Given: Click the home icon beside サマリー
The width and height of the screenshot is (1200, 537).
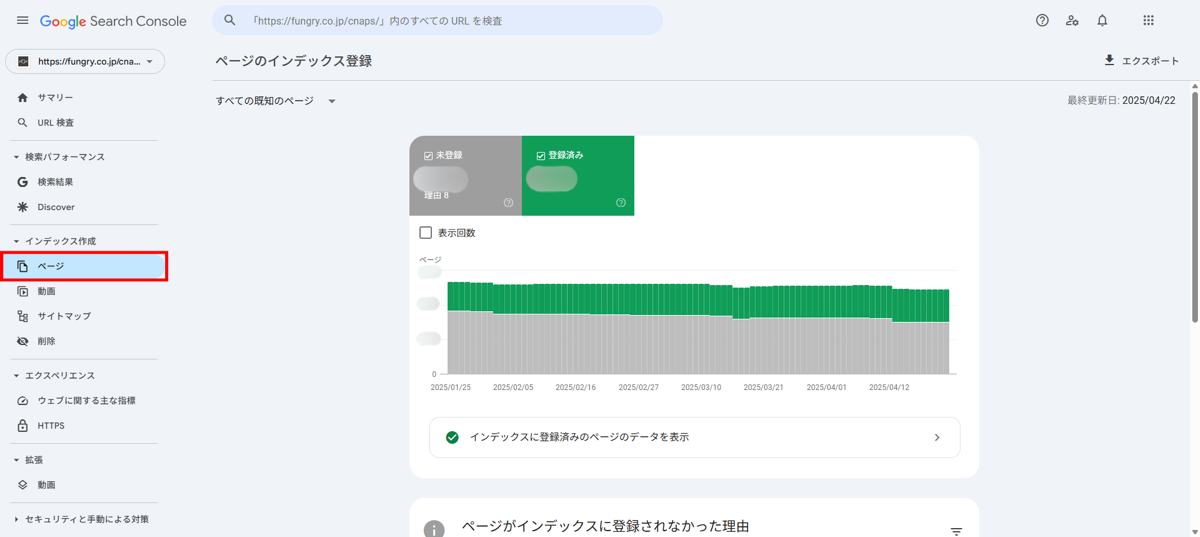Looking at the screenshot, I should [23, 98].
